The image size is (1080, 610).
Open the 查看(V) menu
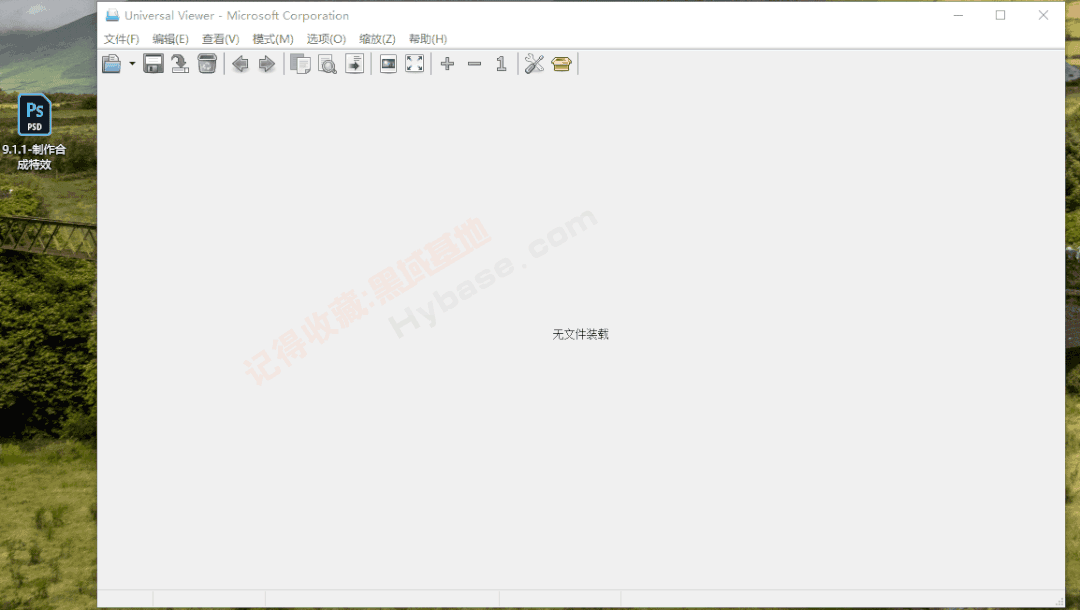220,39
